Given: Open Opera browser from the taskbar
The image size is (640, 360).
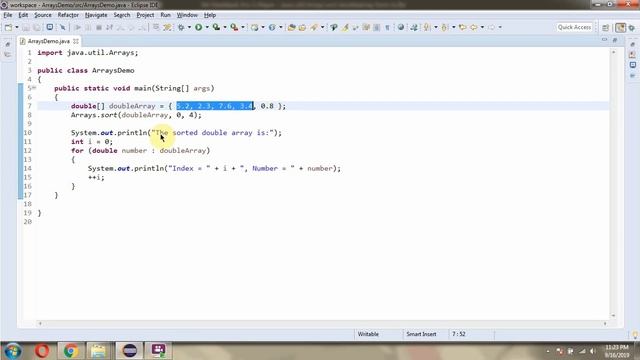Looking at the screenshot, I should pos(42,351).
